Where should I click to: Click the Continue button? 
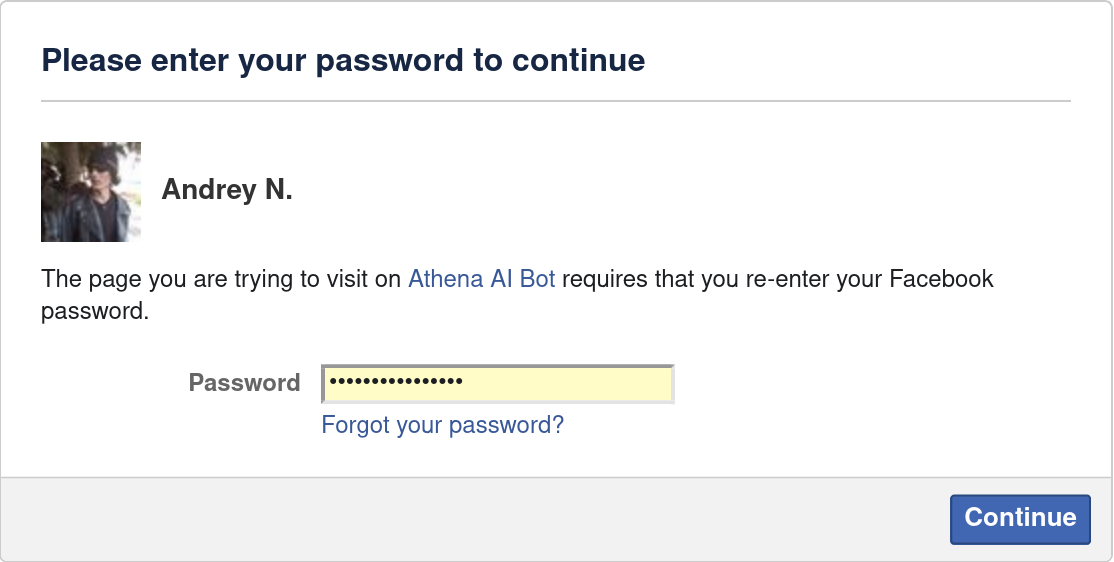tap(1020, 518)
